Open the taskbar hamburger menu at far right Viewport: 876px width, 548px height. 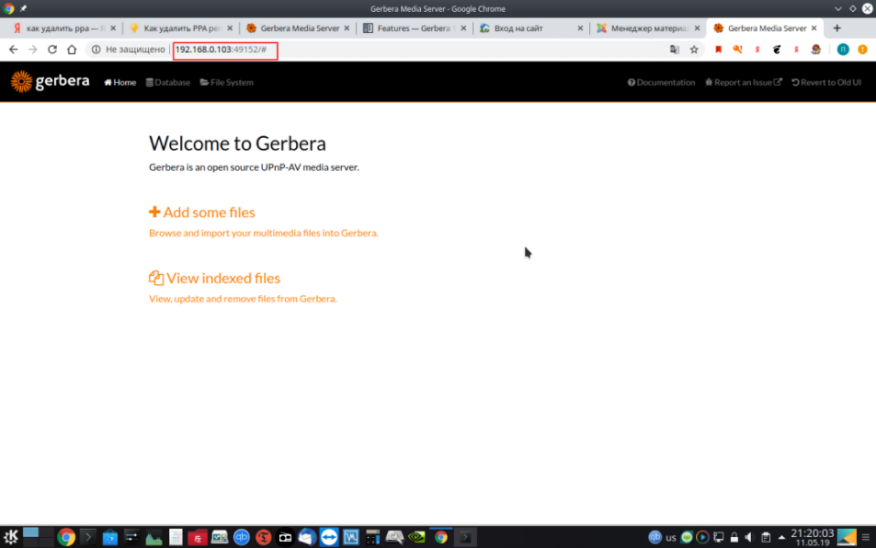866,537
